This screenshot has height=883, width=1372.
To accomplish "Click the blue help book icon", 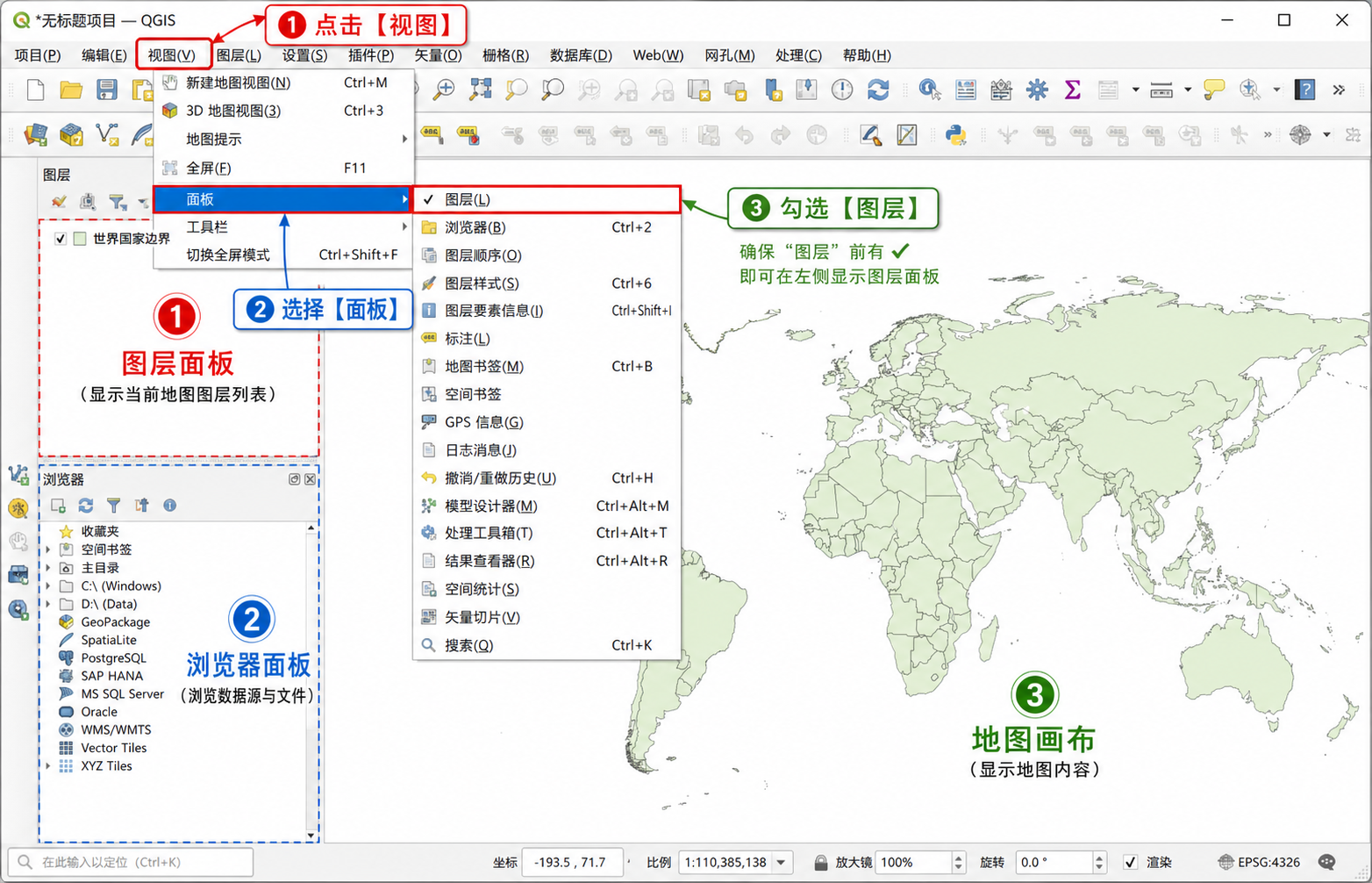I will [x=1305, y=90].
